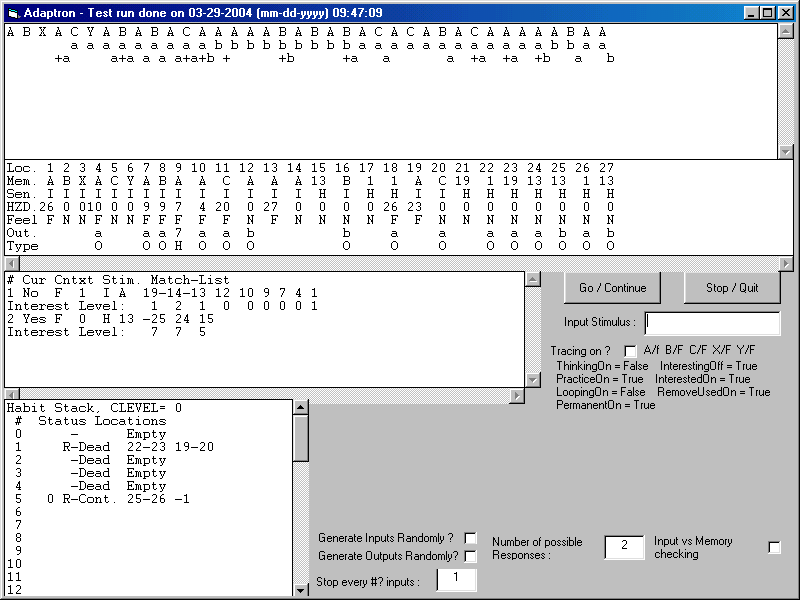Click PermanentOn = True status text
This screenshot has height=600, width=800.
[606, 405]
